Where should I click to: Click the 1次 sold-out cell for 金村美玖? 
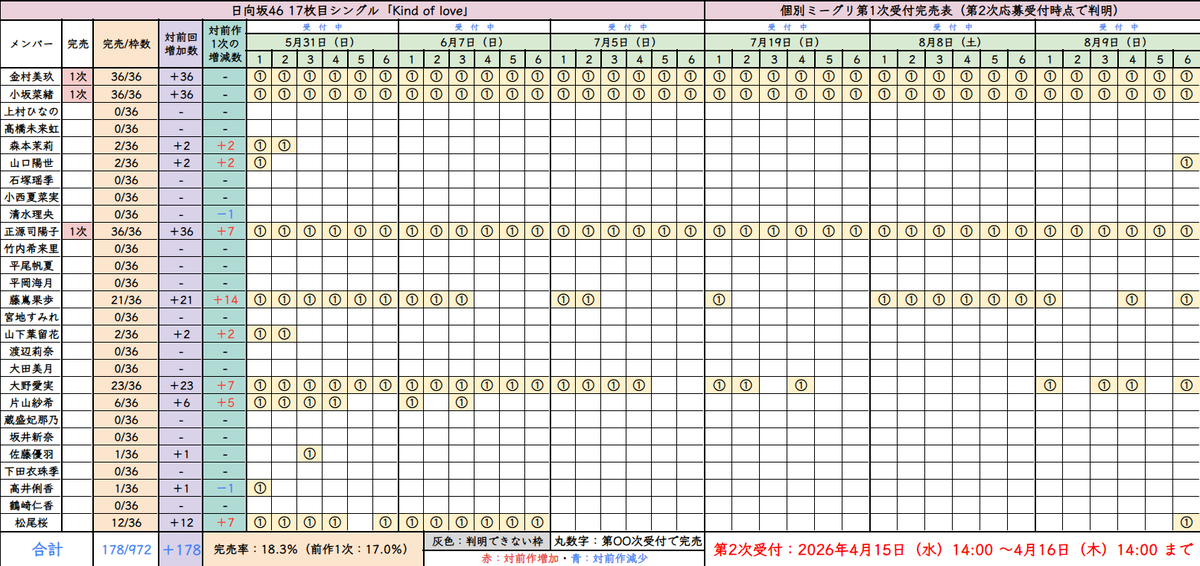click(79, 77)
